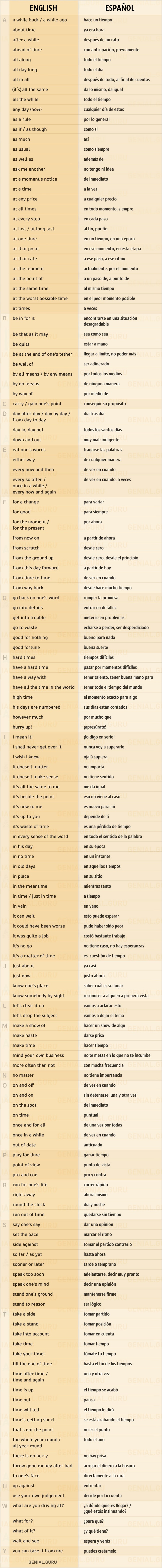Image resolution: width=162 pixels, height=1568 pixels.
Task: Select the phrase 'from scratch'
Action: pyautogui.click(x=26, y=548)
